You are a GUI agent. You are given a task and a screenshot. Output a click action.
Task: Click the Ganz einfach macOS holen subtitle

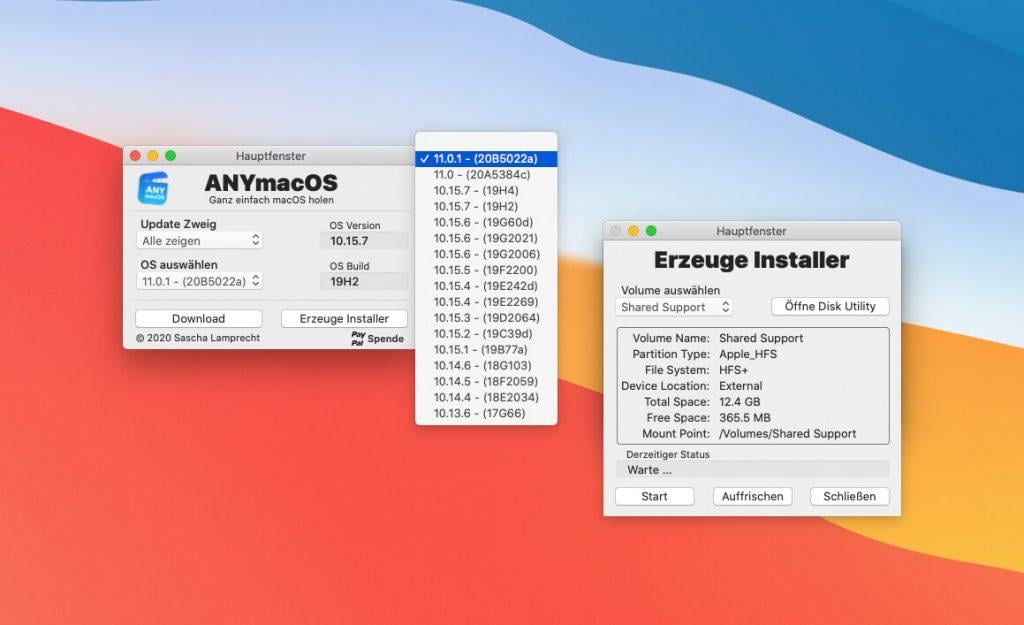271,200
